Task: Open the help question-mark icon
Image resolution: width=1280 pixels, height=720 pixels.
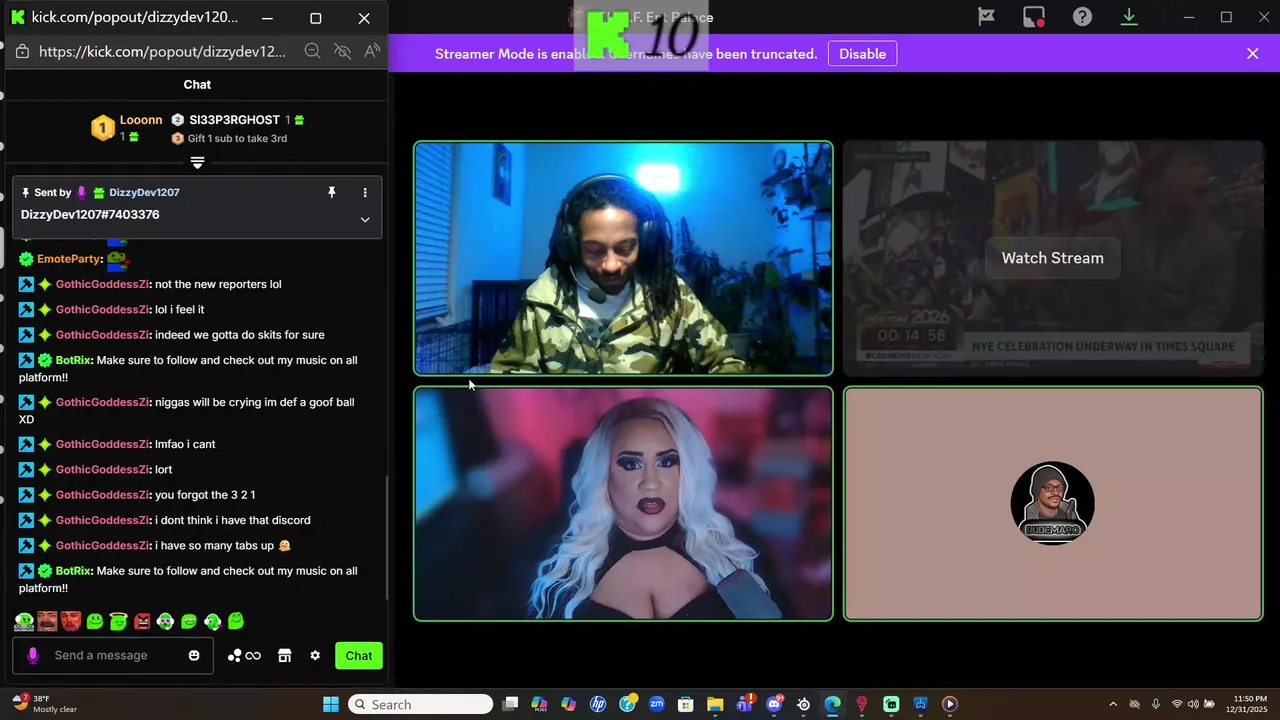Action: 1082,17
